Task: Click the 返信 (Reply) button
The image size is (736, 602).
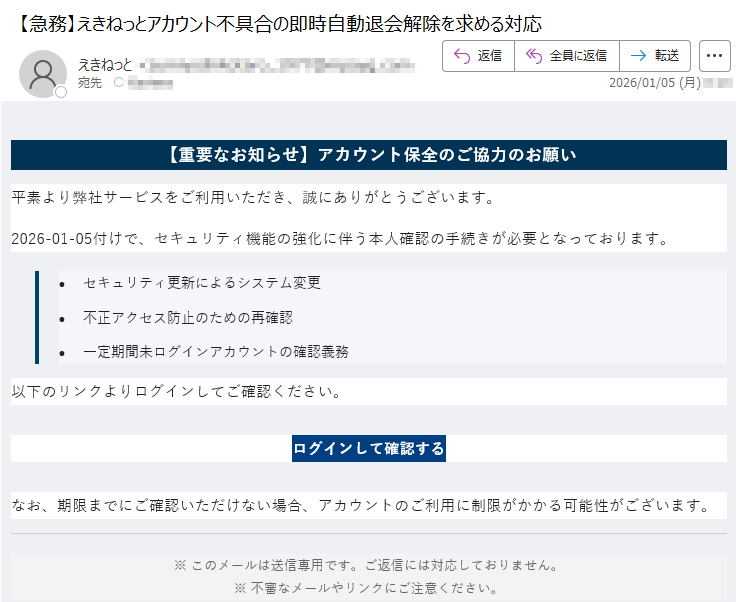Action: [478, 56]
